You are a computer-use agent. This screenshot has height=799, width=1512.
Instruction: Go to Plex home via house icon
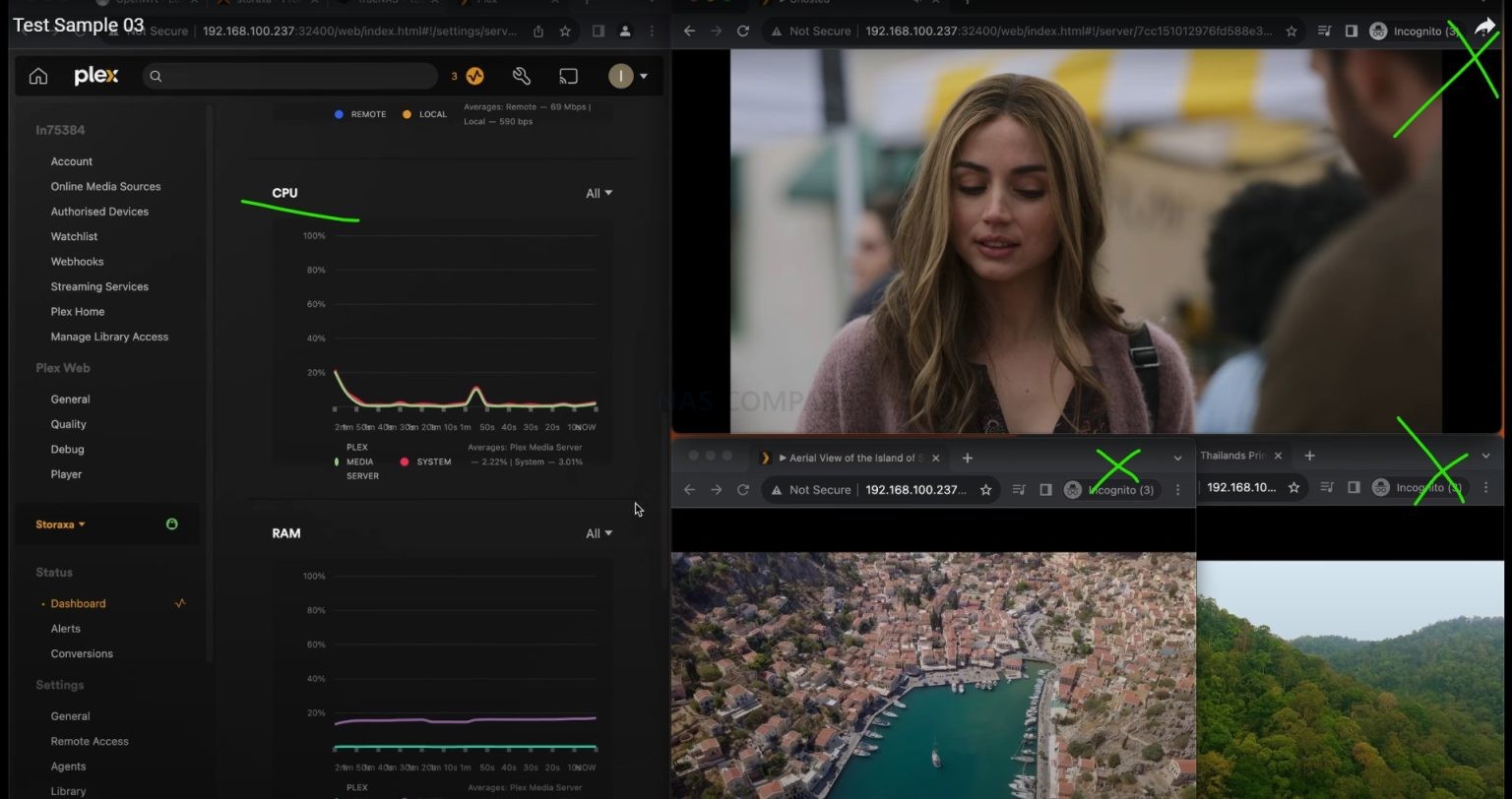(38, 76)
